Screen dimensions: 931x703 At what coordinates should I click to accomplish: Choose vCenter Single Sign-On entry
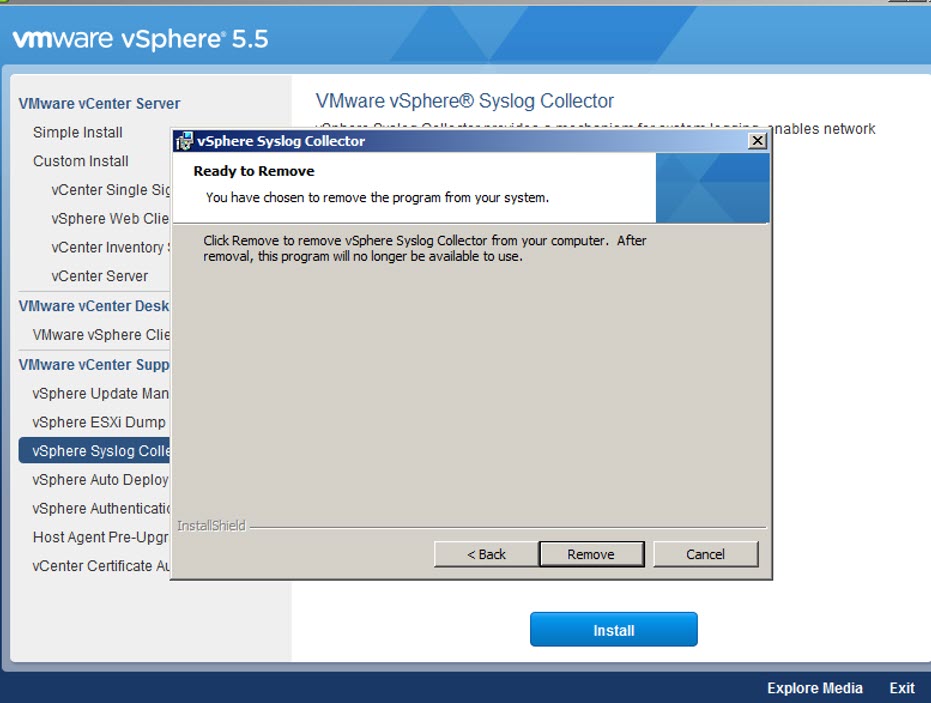tap(111, 190)
